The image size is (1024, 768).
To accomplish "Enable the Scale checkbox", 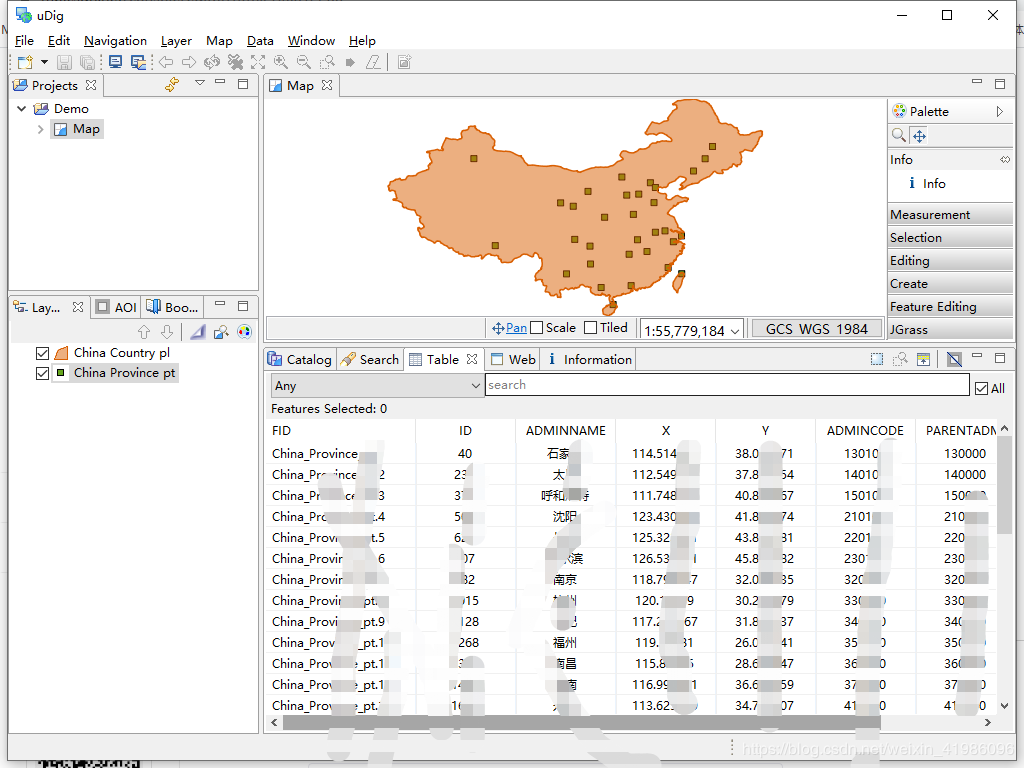I will coord(537,328).
